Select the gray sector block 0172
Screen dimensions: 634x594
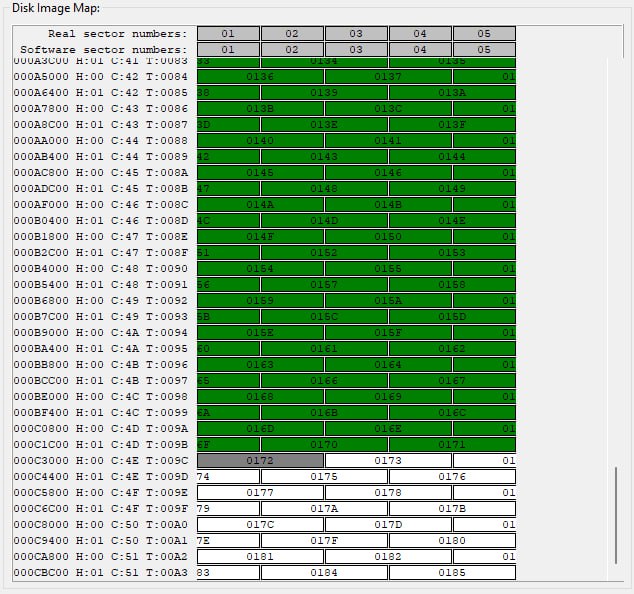(260, 461)
